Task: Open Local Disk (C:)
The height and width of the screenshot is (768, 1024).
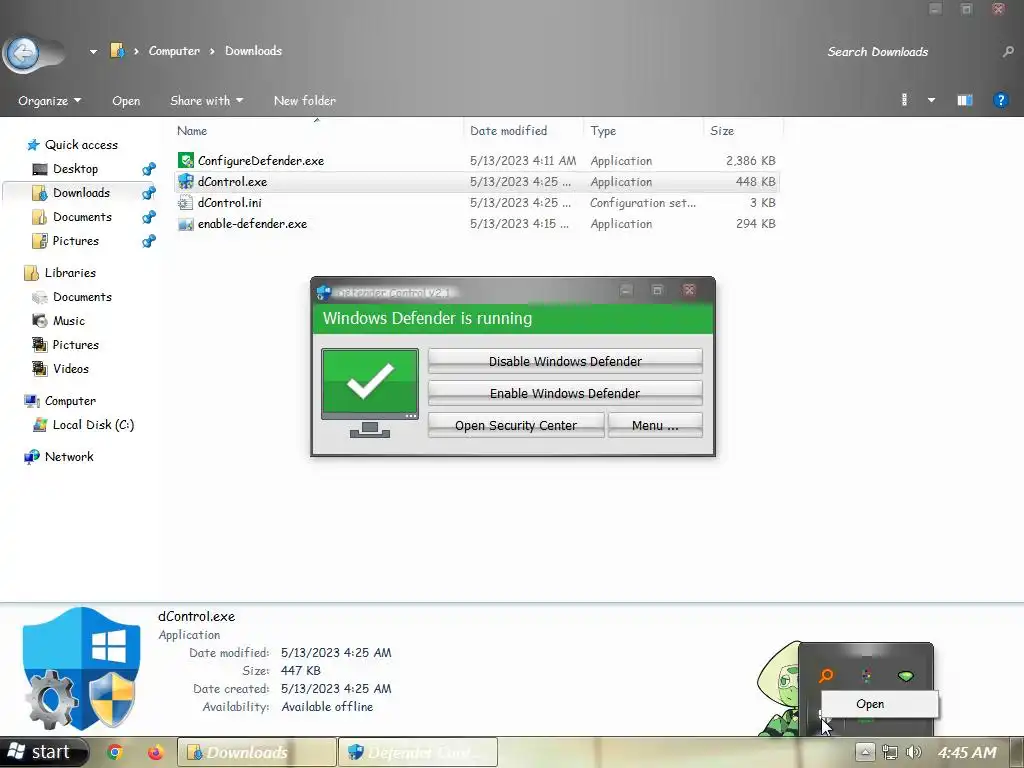Action: [93, 425]
